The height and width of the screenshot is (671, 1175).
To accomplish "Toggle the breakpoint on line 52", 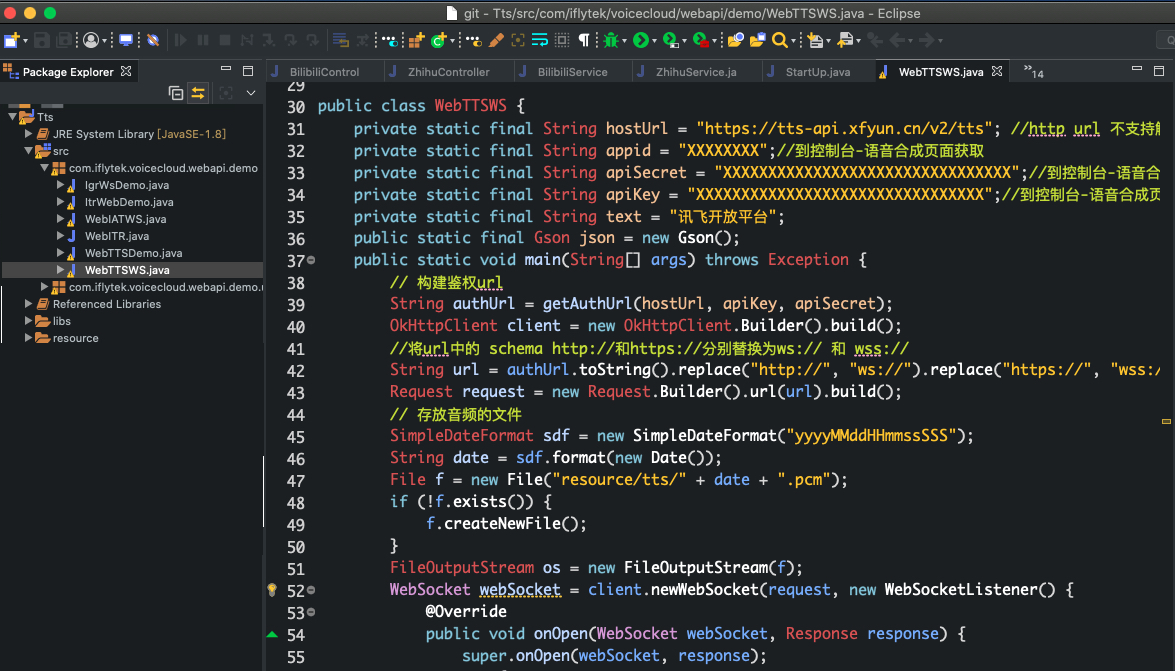I will point(270,589).
